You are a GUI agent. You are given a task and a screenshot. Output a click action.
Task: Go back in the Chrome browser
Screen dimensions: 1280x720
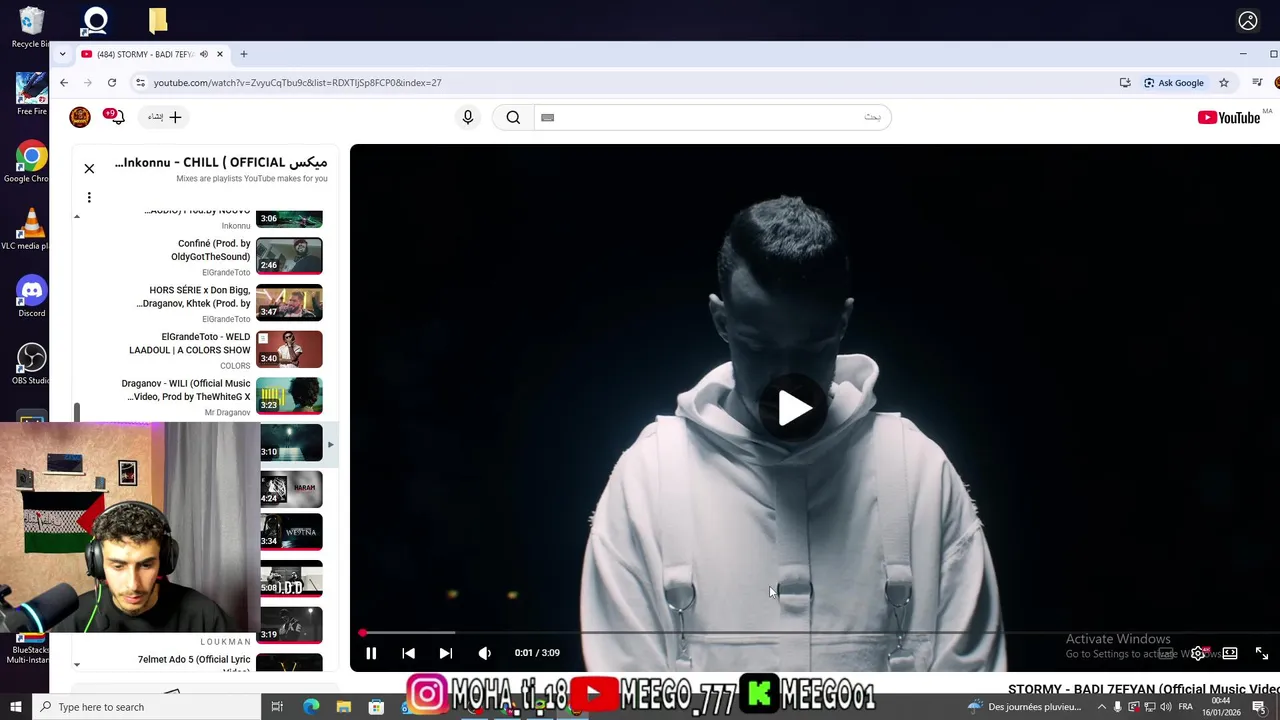pos(64,83)
